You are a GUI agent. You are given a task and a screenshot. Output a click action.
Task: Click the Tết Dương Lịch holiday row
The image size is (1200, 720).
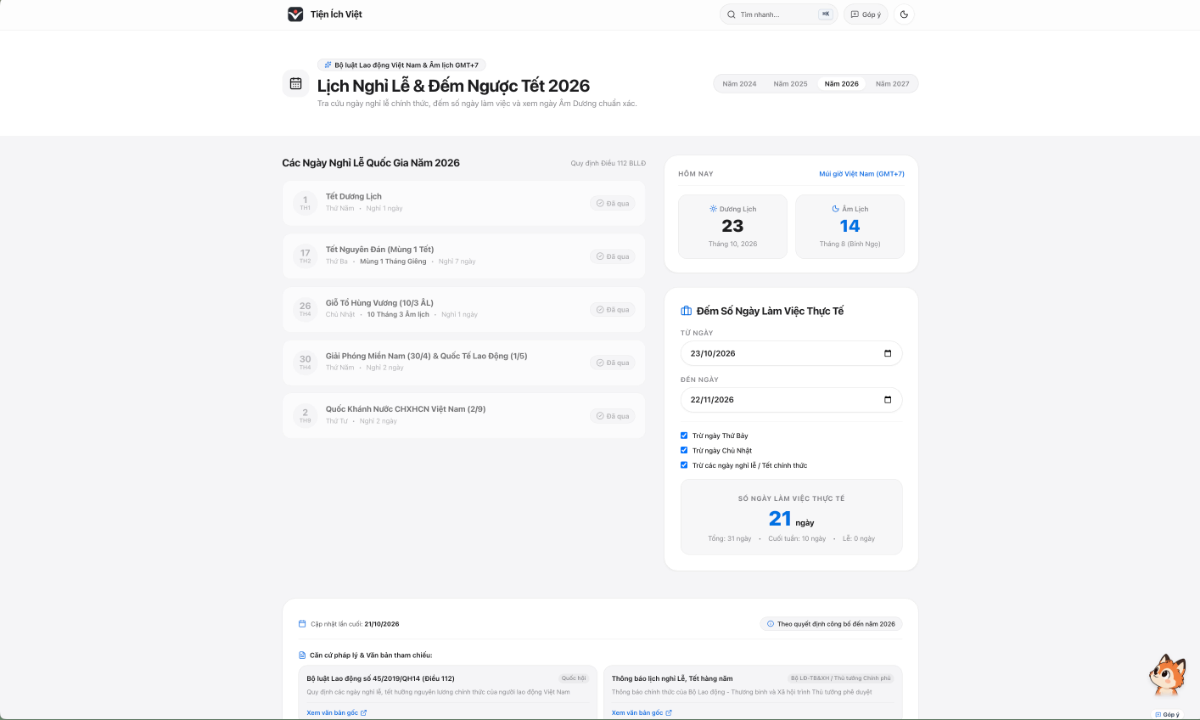click(x=464, y=203)
